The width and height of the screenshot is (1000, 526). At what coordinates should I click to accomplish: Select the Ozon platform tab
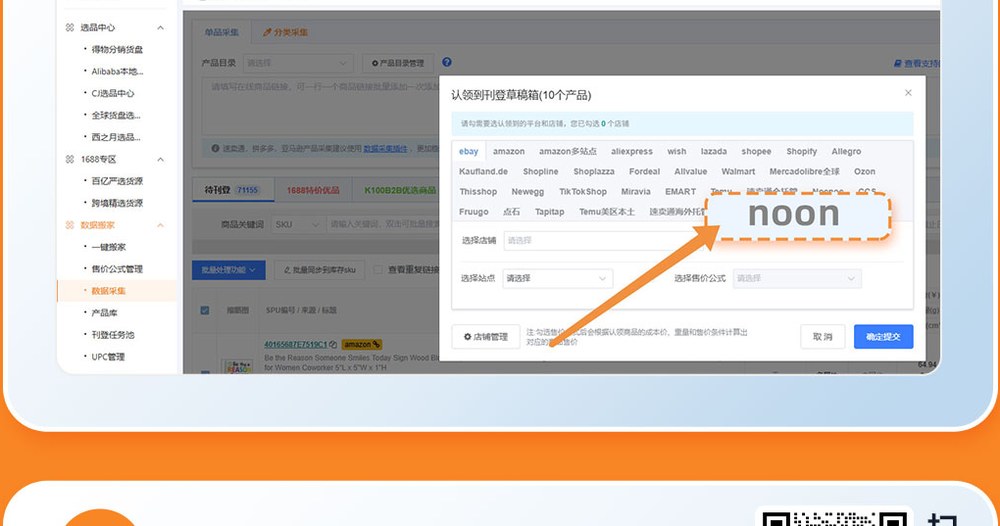click(x=865, y=172)
